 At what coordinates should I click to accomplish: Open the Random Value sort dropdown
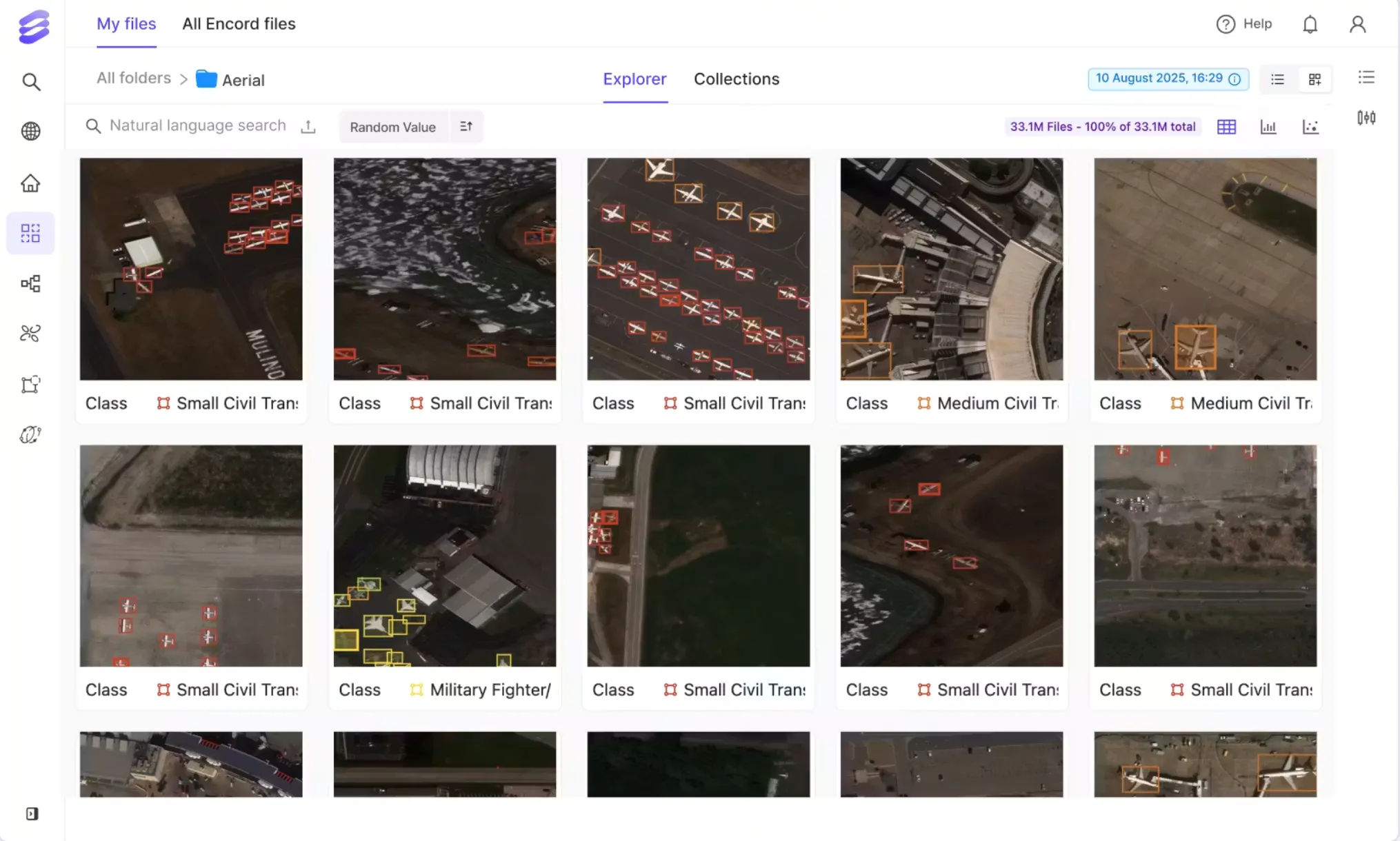(393, 127)
